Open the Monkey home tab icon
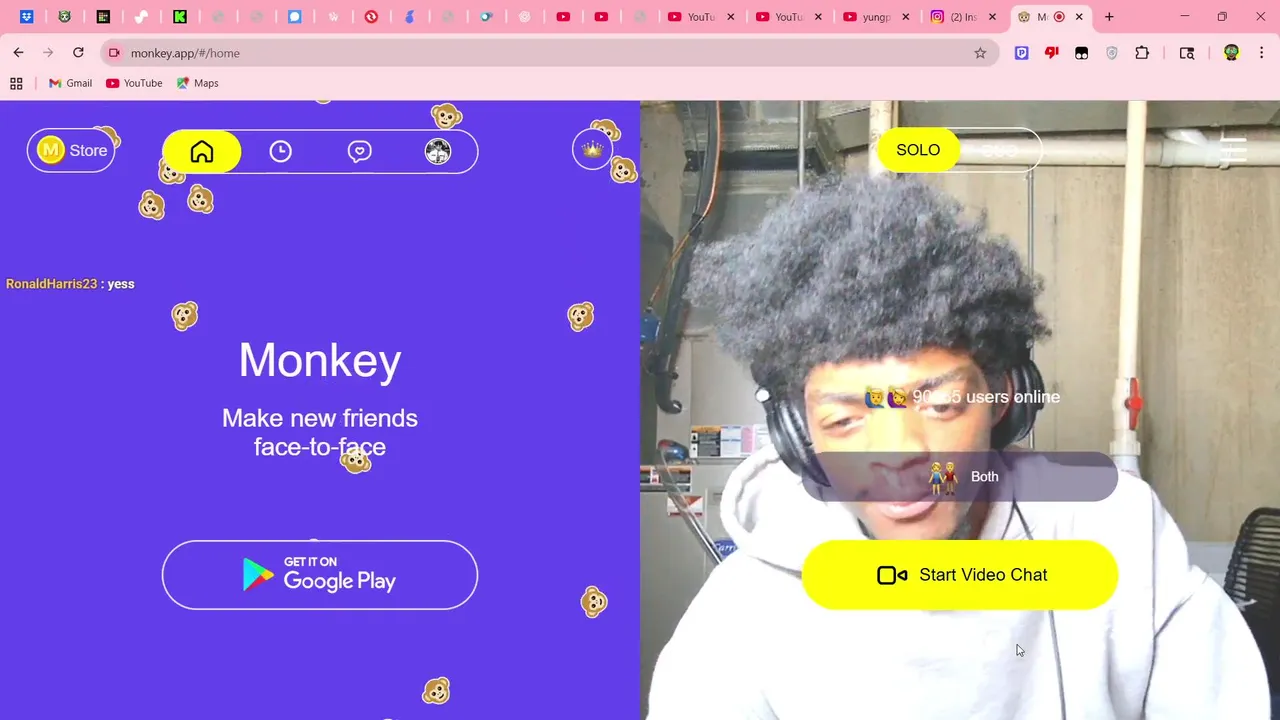The width and height of the screenshot is (1280, 720). pos(202,151)
